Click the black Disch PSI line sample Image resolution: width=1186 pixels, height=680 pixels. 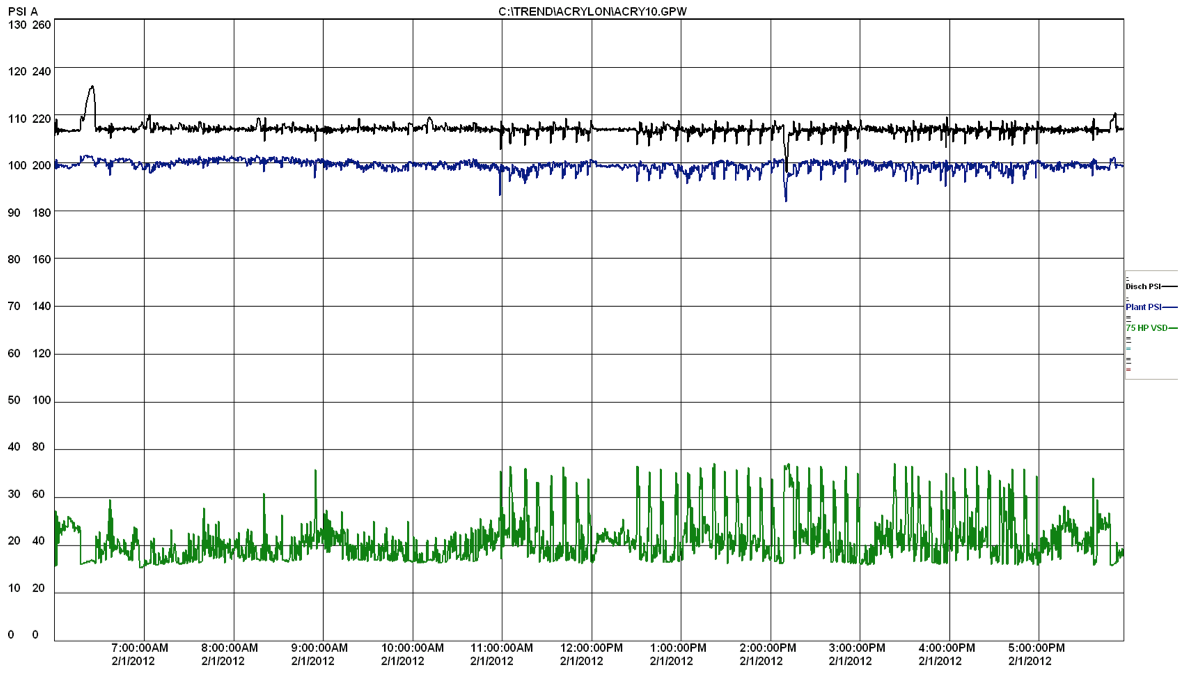tap(1169, 286)
